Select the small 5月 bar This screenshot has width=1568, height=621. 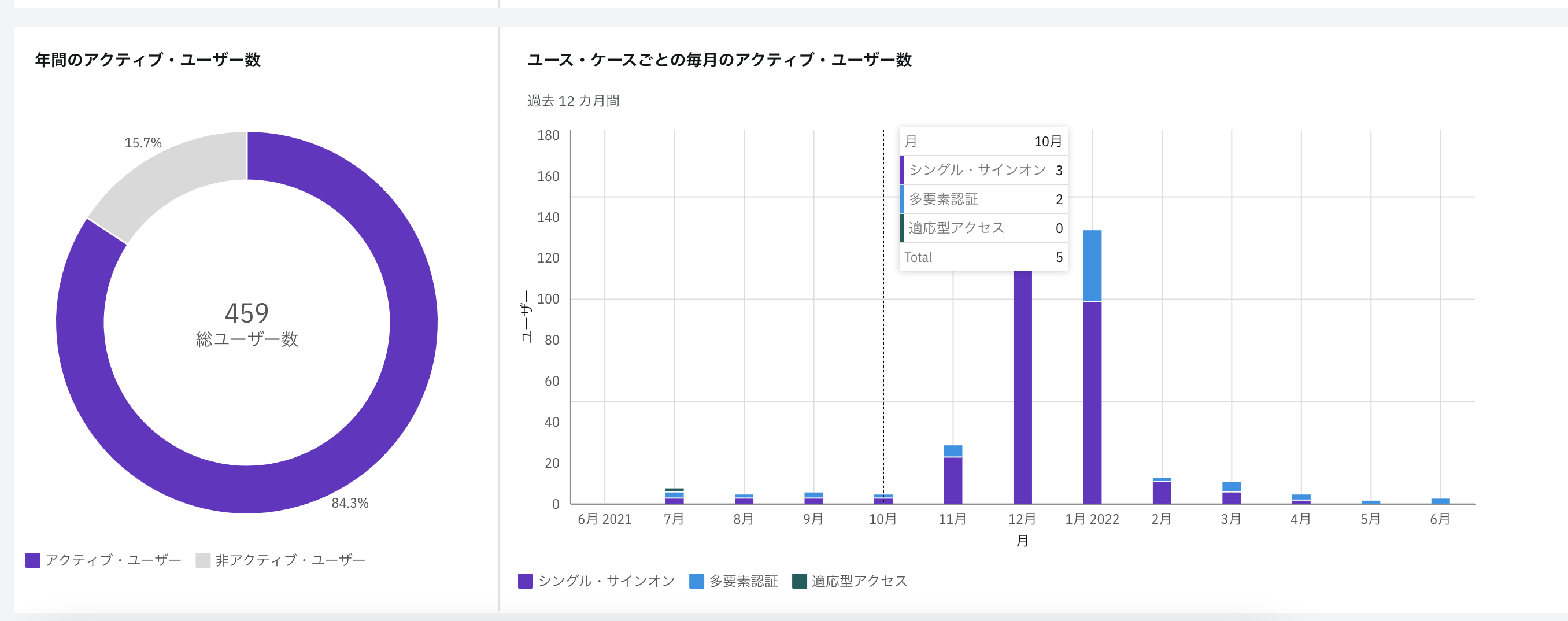coord(1371,502)
